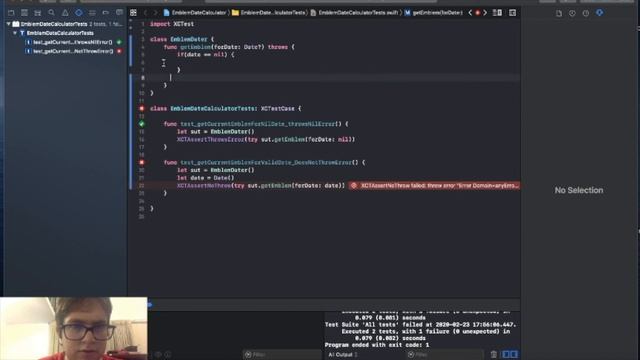Click the variables view filter field
640x360 pixels.
[282, 355]
